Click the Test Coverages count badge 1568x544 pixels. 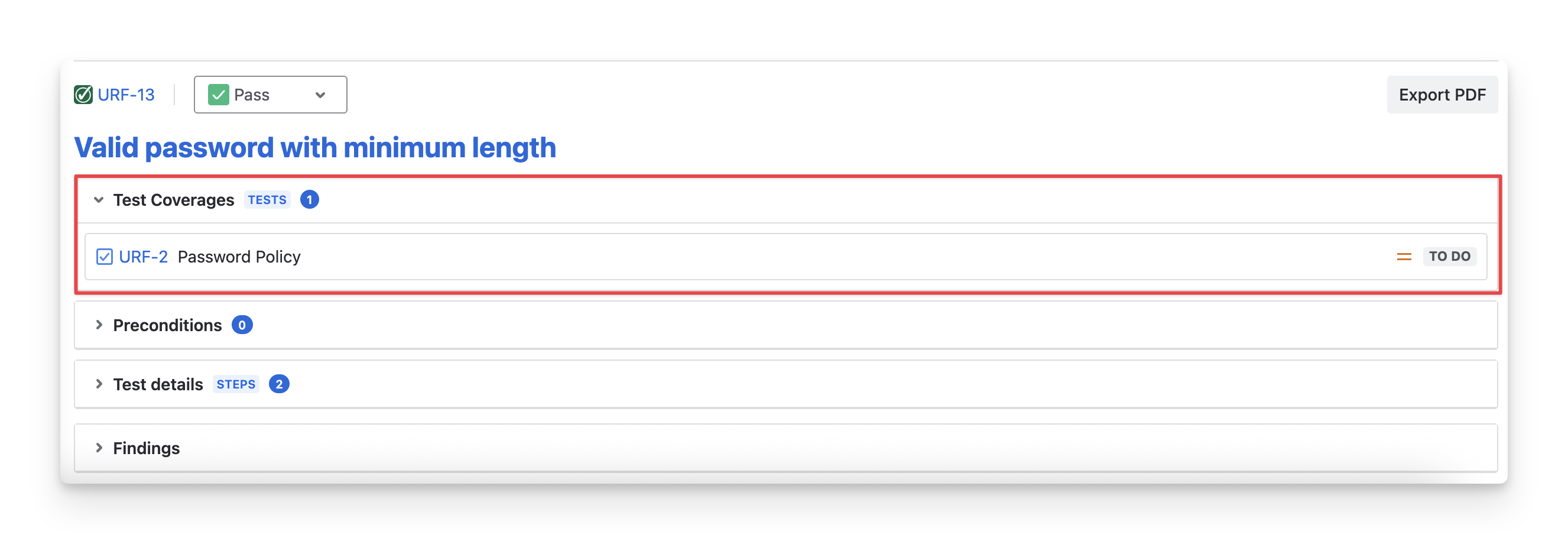[309, 200]
